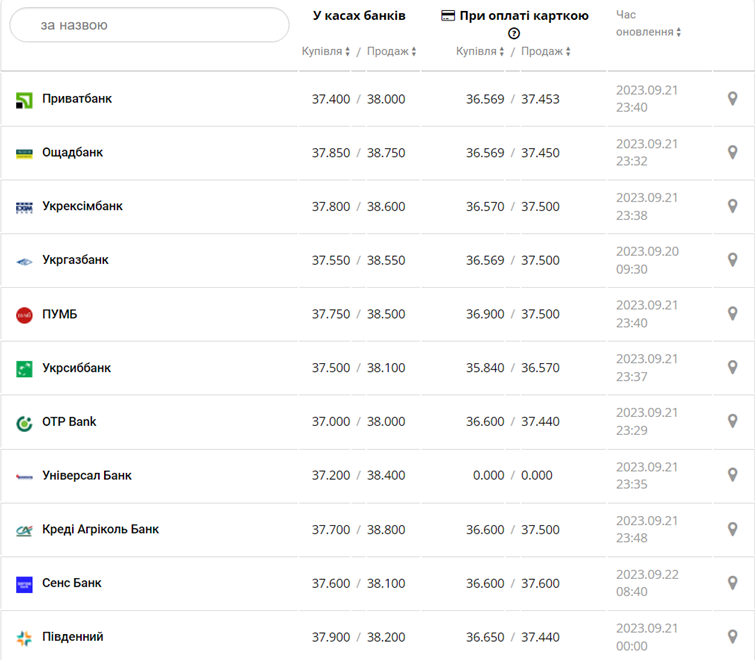The width and height of the screenshot is (755, 660).
Task: Focus the 'за назвою' search field
Action: (150, 25)
